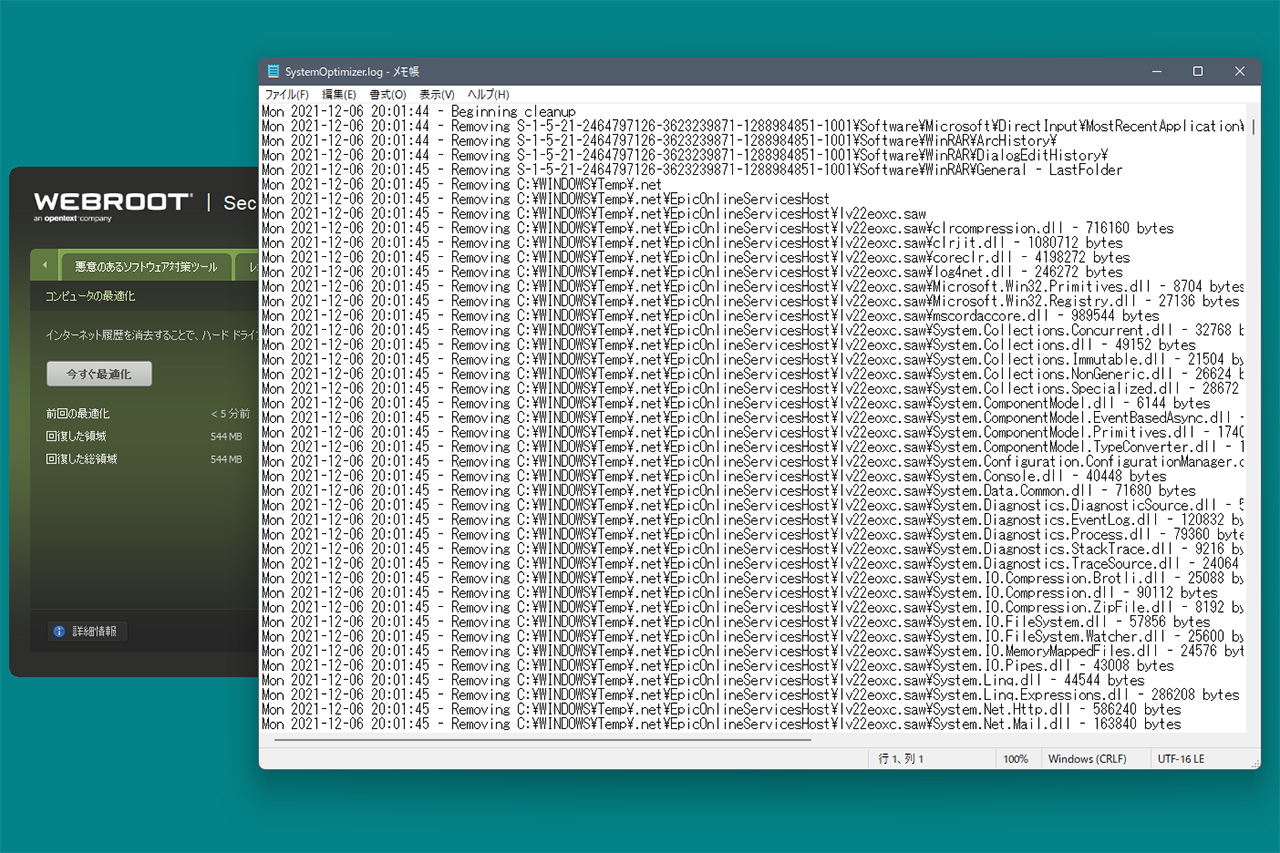Click the UTF-16 LE encoding indicator
Screen dimensions: 1280x853
[1180, 759]
